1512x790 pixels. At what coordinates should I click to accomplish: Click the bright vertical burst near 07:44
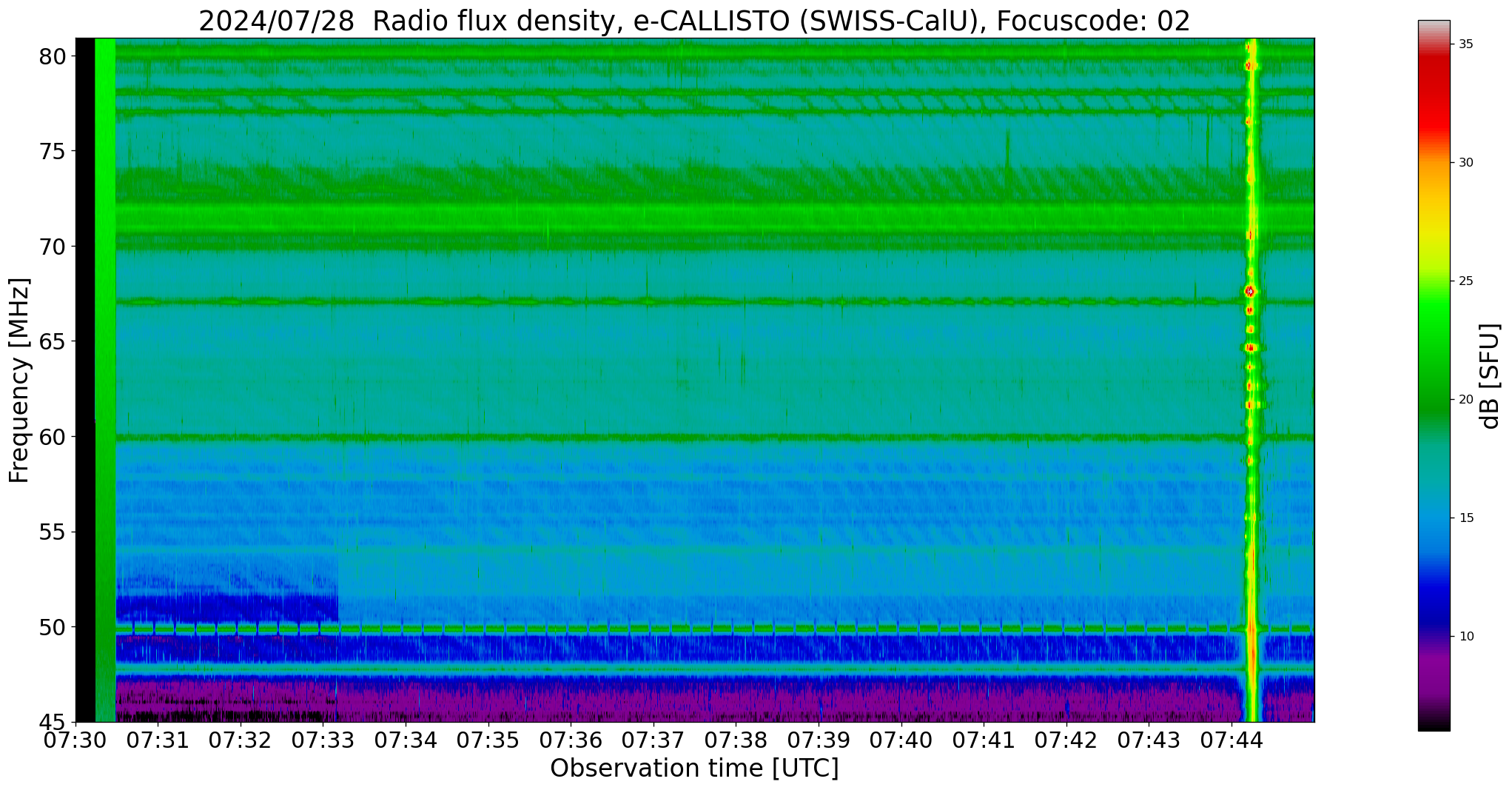click(1251, 380)
